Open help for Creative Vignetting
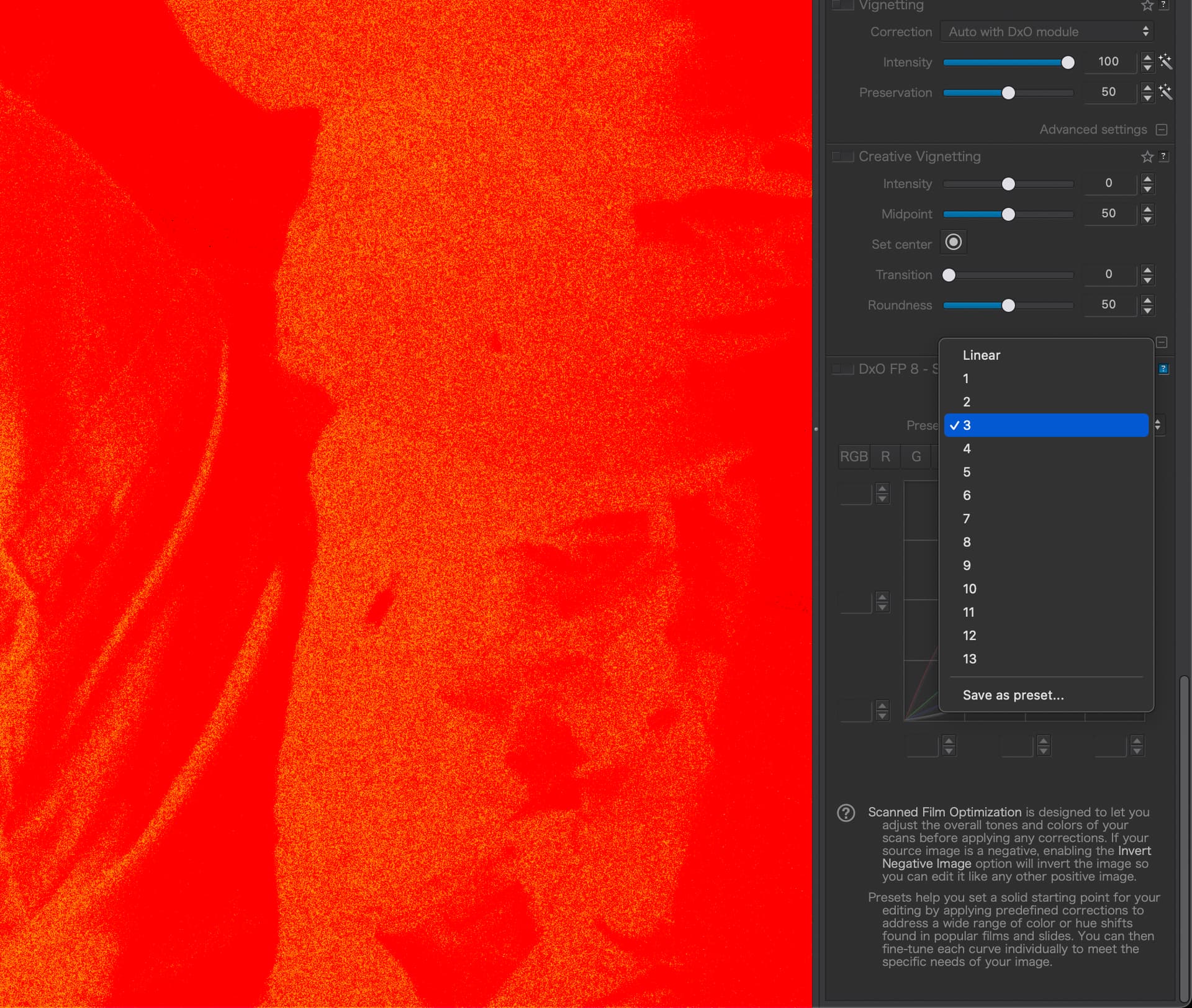1192x1008 pixels. coord(1164,156)
